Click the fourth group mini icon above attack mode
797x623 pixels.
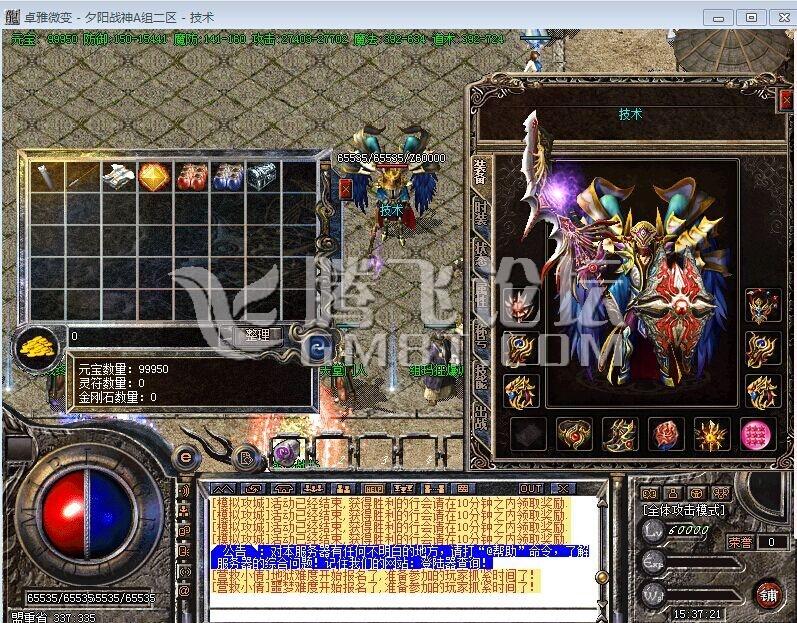[720, 493]
